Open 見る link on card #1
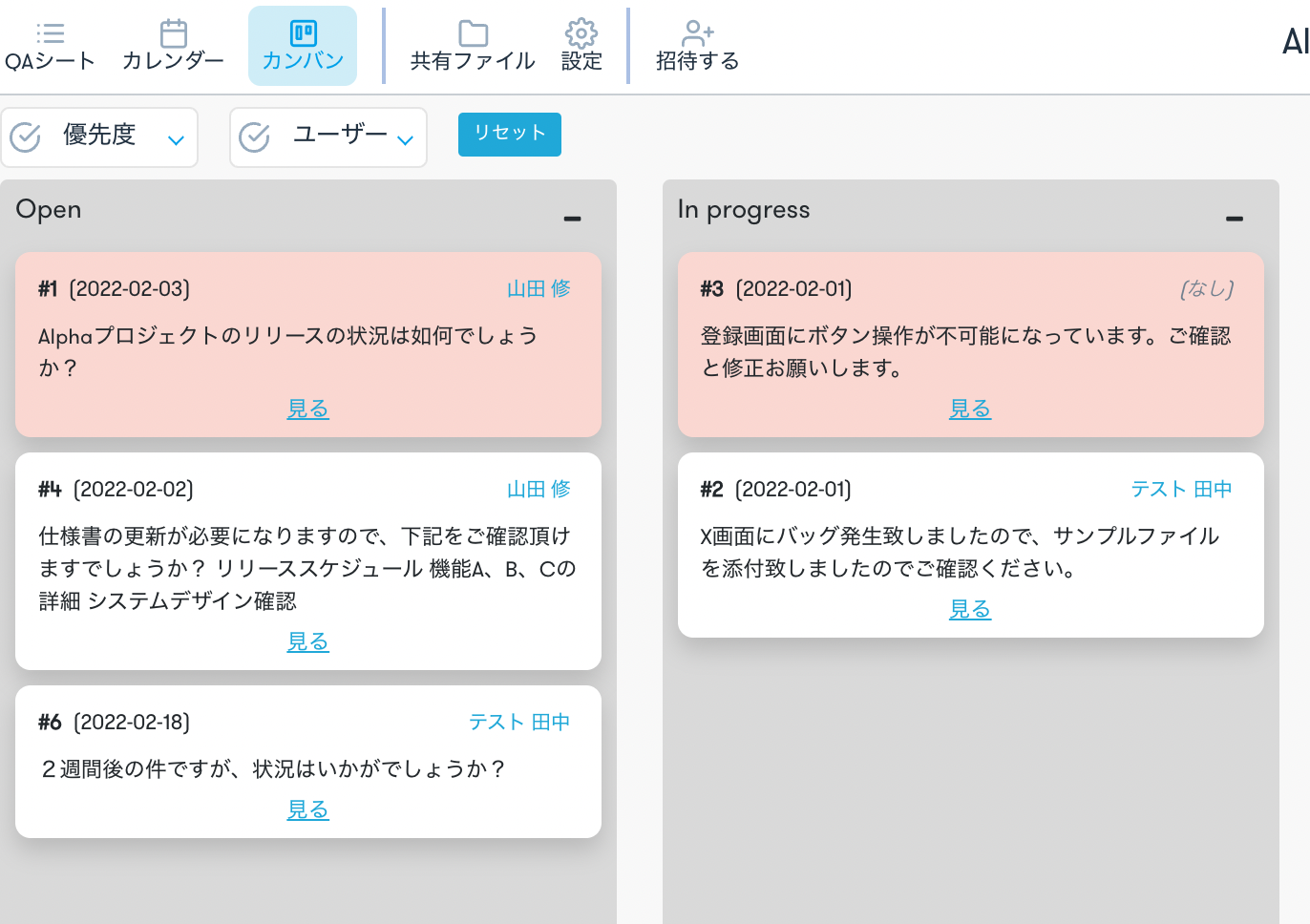This screenshot has width=1310, height=924. point(307,409)
